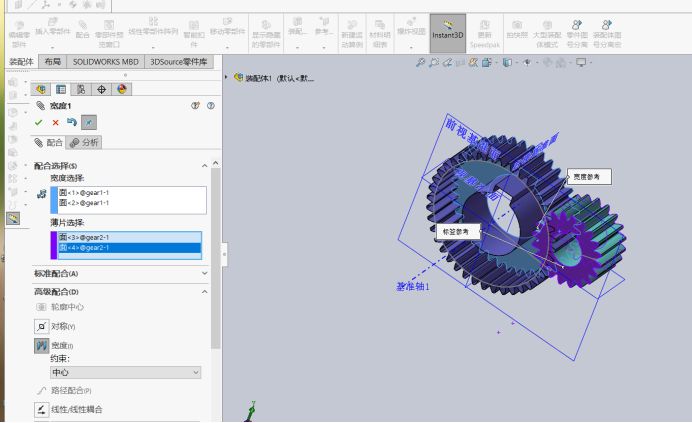This screenshot has height=423, width=692.
Task: Click the PropertyManager vertical scrollbar
Action: click(215, 258)
